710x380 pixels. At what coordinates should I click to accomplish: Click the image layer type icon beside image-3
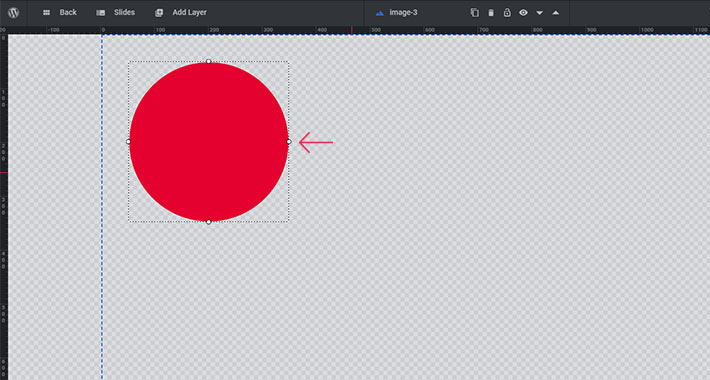[380, 13]
